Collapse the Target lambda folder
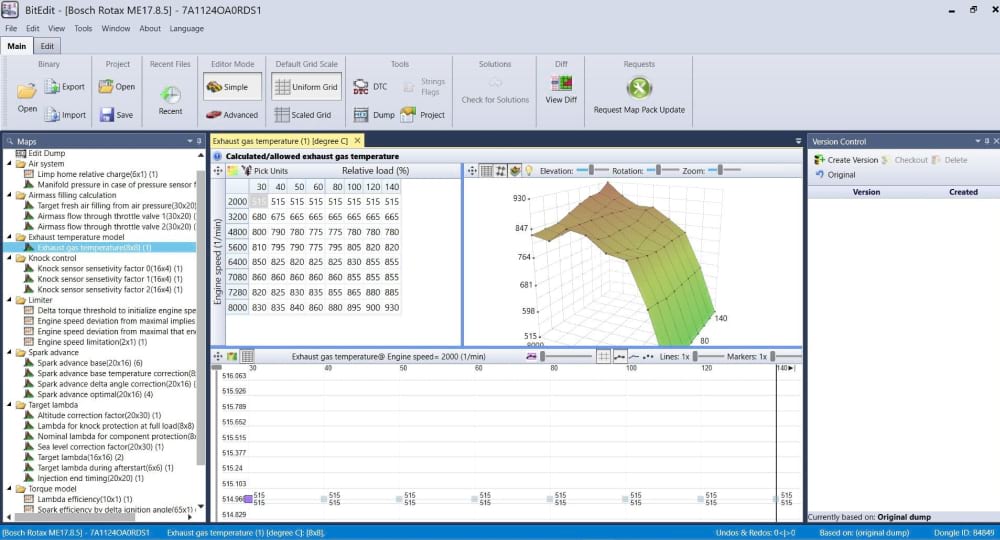This screenshot has width=1000, height=540. click(9, 405)
